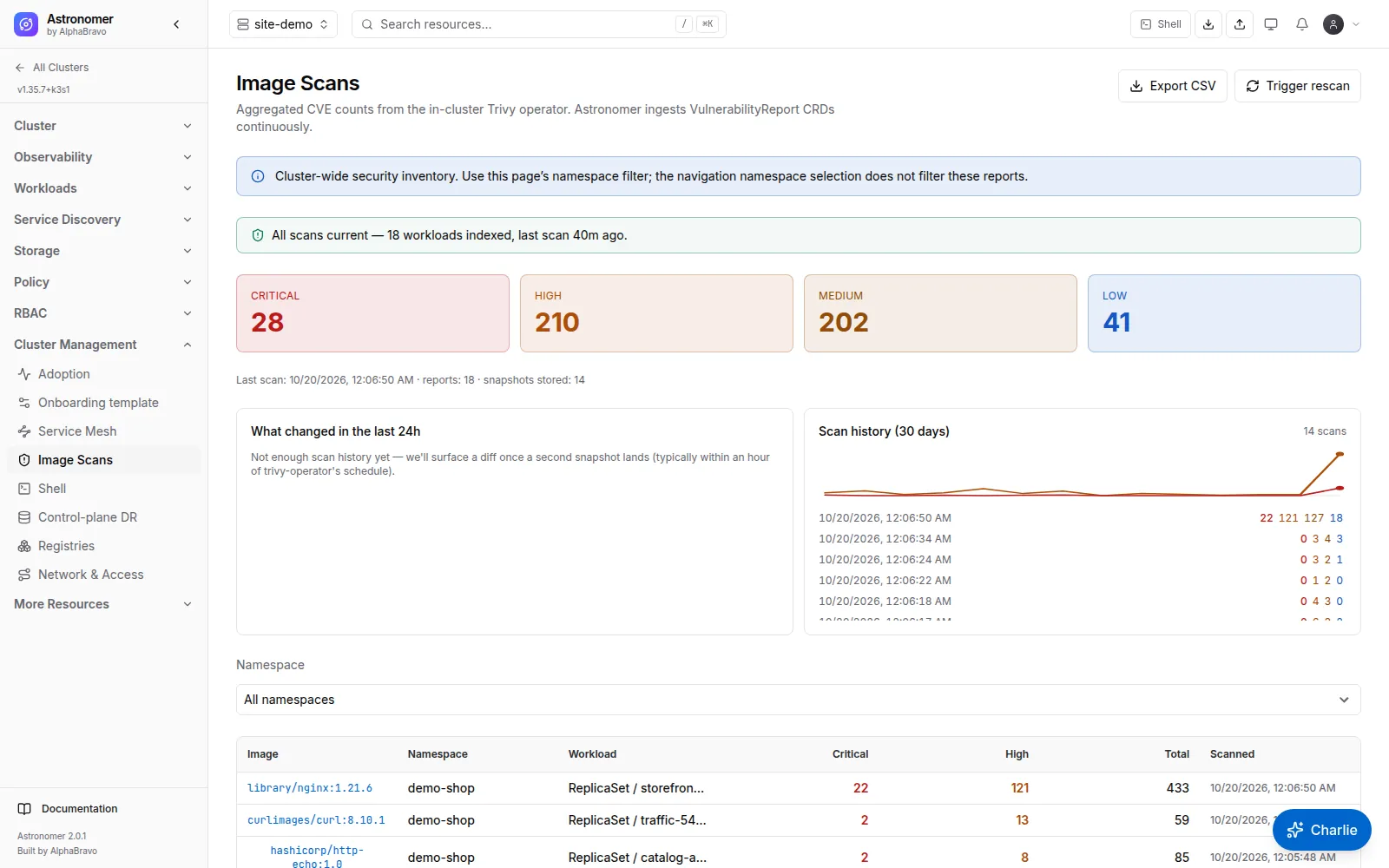Viewport: 1389px width, 868px height.
Task: Expand the All namespaces dropdown
Action: [798, 700]
